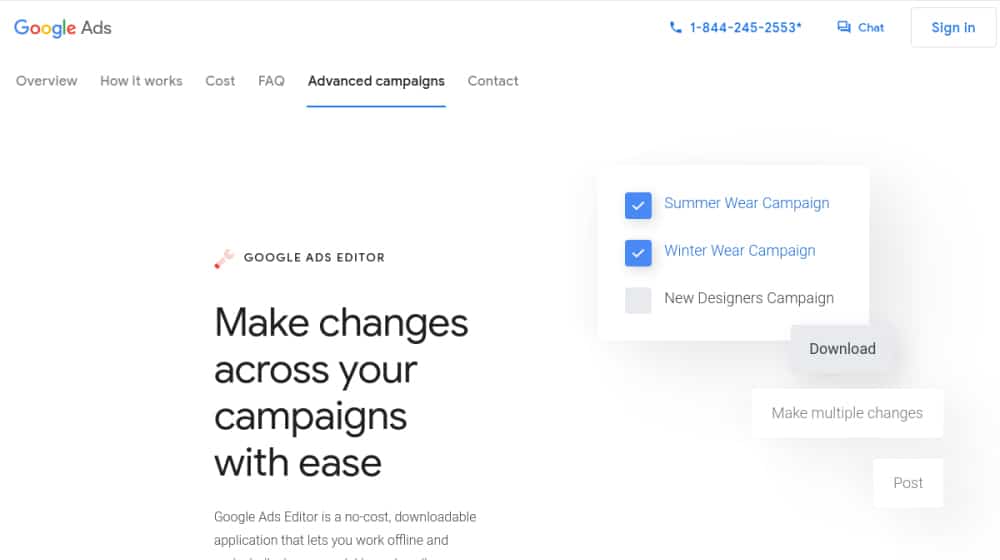Click the wrench icon beside Google Ads Editor

click(224, 258)
